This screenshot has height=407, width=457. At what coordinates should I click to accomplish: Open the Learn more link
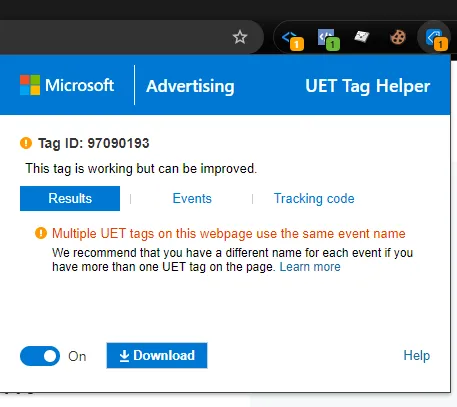(x=310, y=267)
